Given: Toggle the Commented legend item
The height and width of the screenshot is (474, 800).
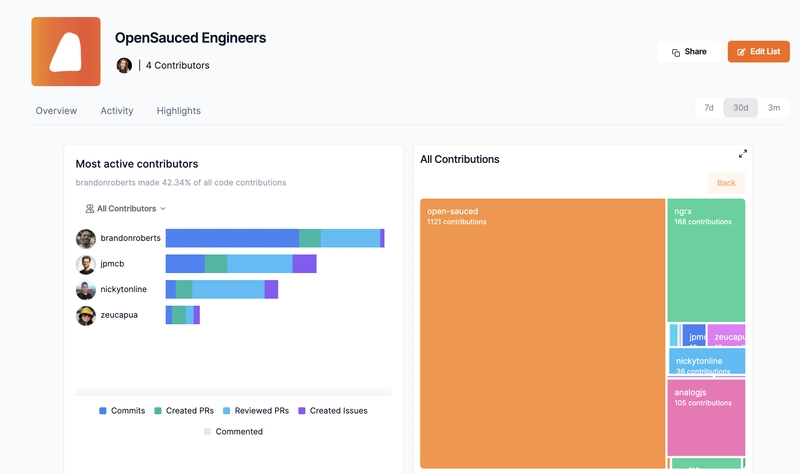Looking at the screenshot, I should pos(233,432).
